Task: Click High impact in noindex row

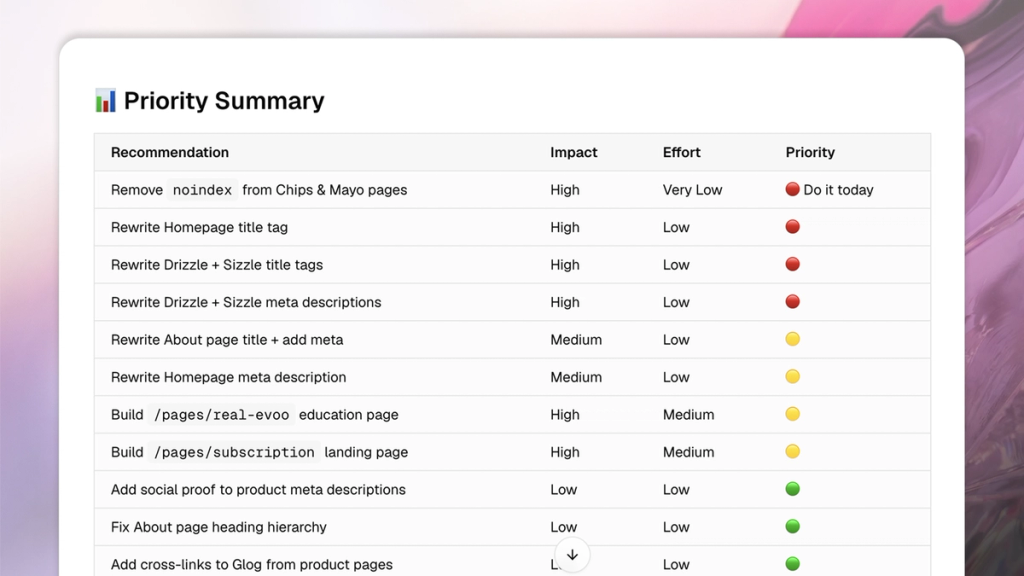Action: 564,190
